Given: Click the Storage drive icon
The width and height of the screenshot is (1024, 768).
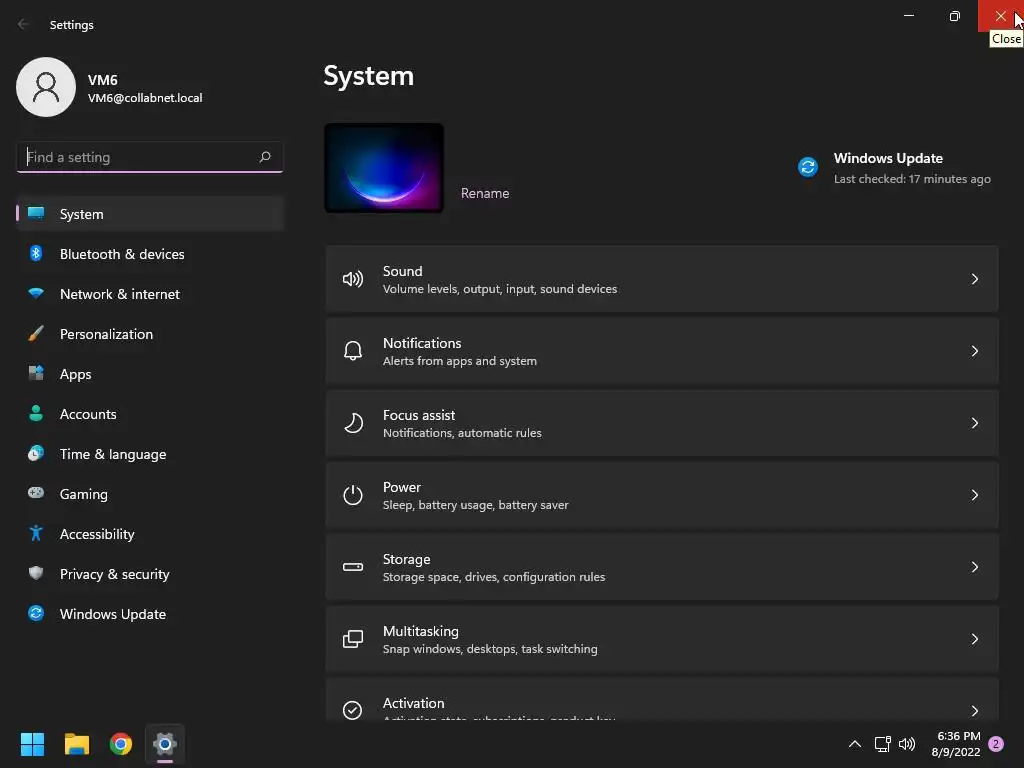Looking at the screenshot, I should pos(353,567).
